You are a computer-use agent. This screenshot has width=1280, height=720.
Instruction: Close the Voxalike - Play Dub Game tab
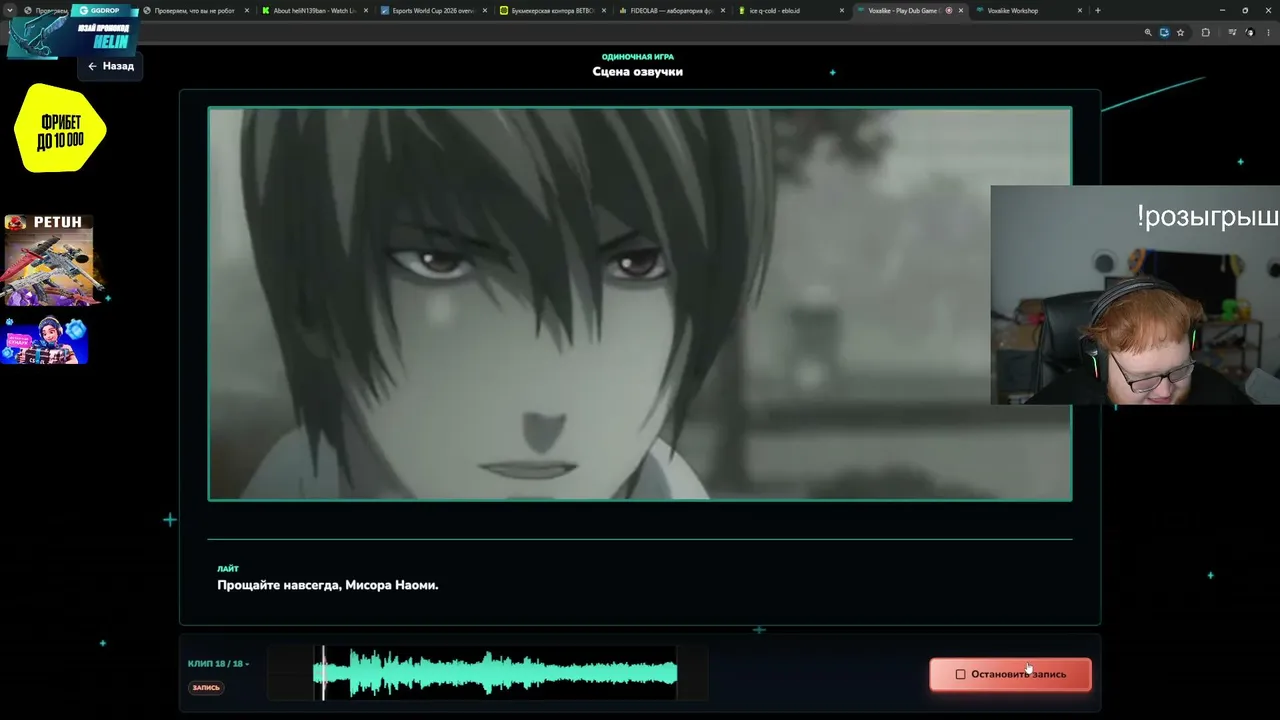pyautogui.click(x=961, y=11)
